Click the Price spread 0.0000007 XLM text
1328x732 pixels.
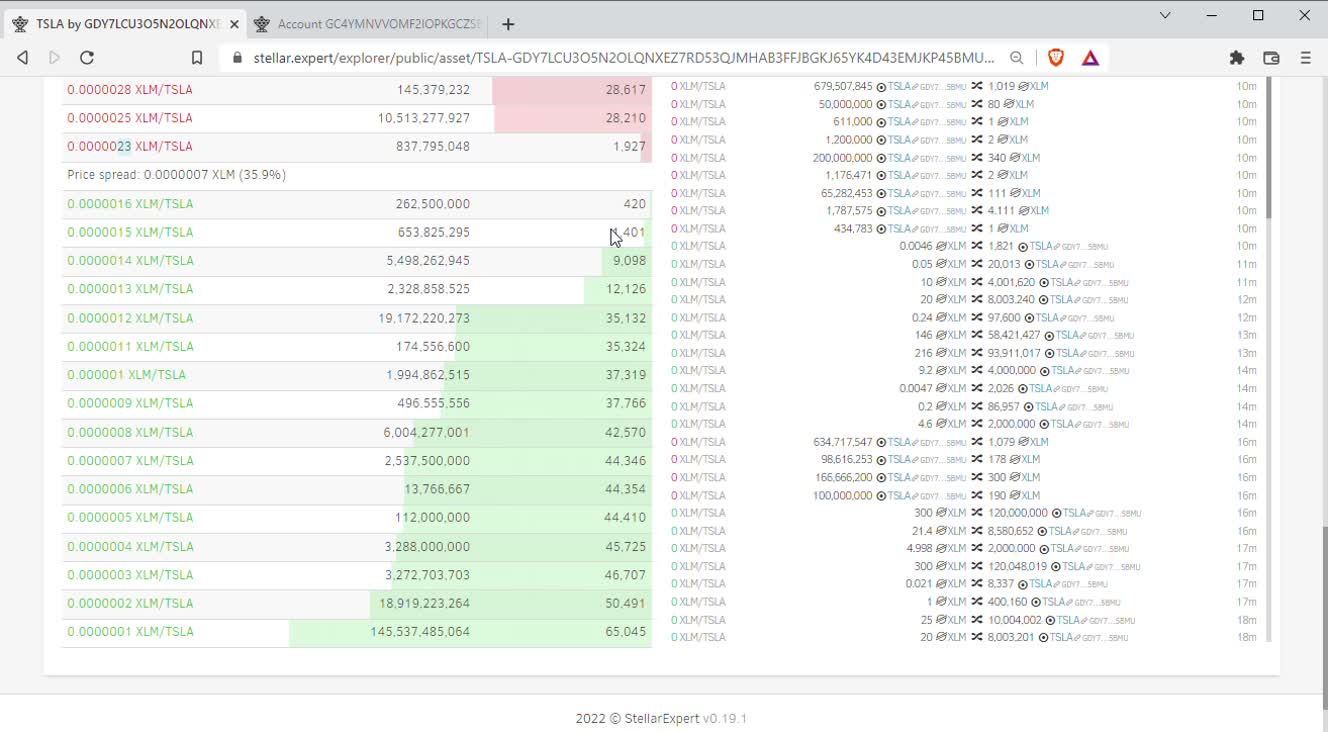177,175
